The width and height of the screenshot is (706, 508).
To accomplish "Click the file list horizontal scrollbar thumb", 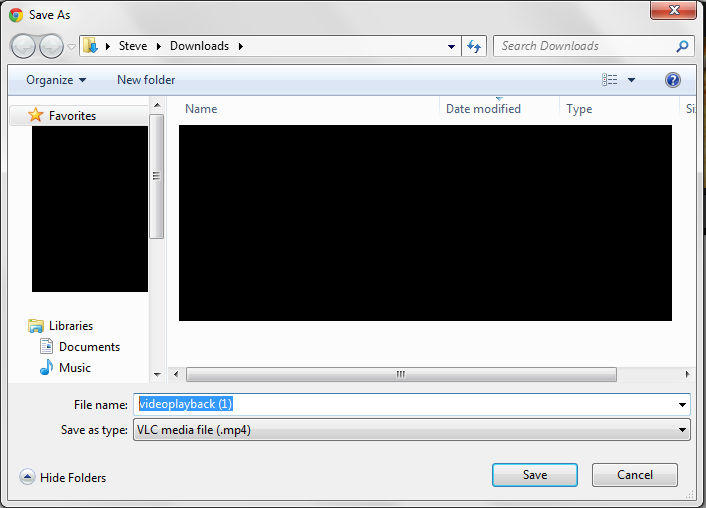I will (x=401, y=374).
